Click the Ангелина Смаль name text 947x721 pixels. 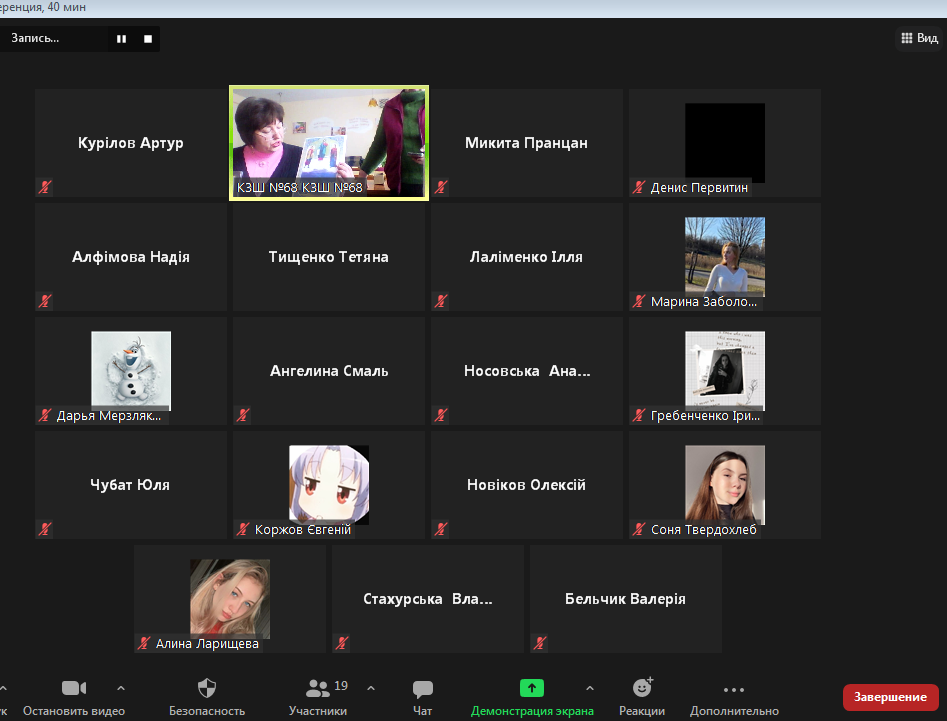tap(329, 371)
